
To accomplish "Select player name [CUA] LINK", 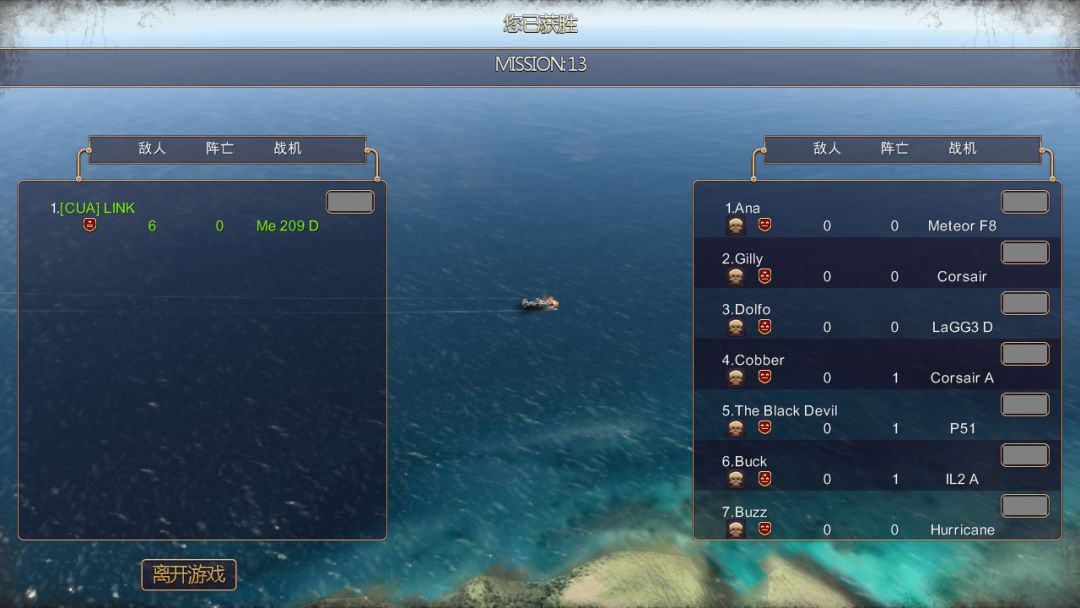I will coord(97,208).
